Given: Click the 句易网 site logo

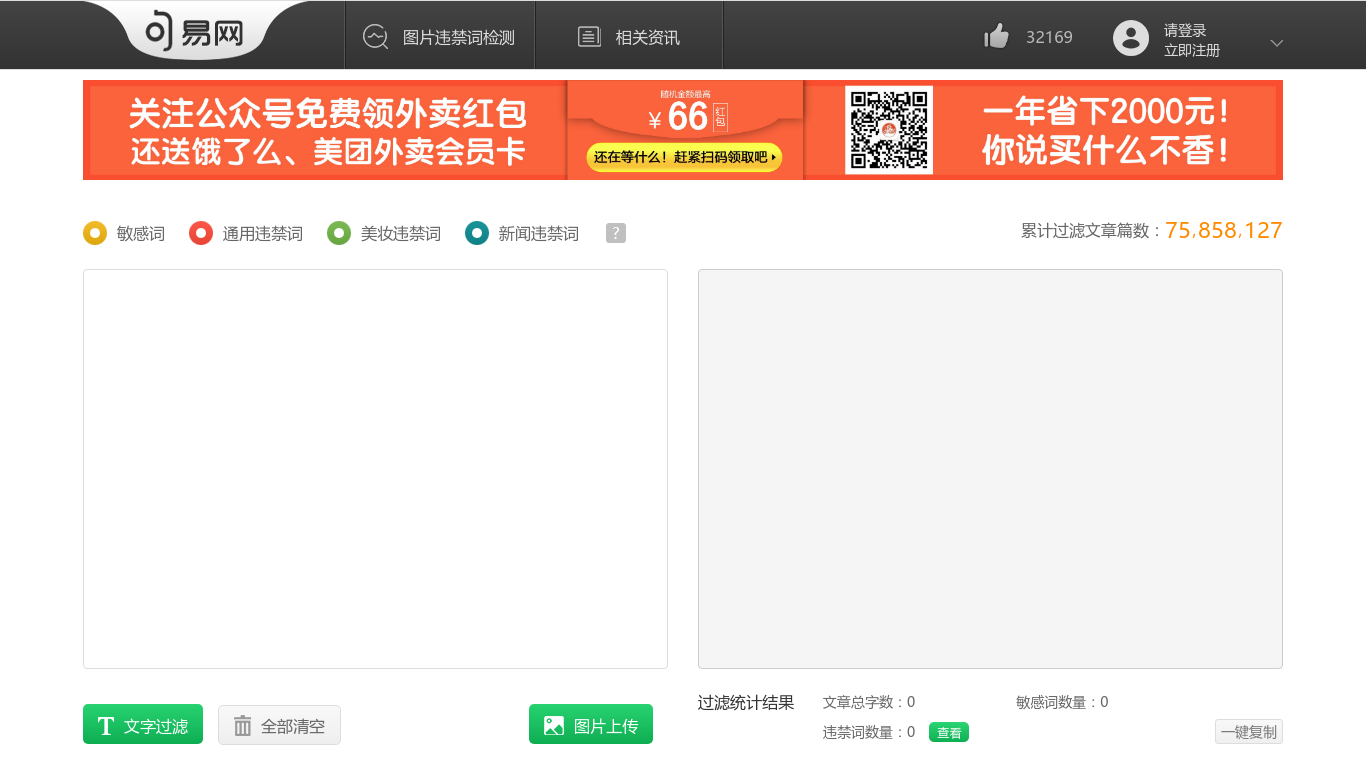Looking at the screenshot, I should pyautogui.click(x=196, y=32).
